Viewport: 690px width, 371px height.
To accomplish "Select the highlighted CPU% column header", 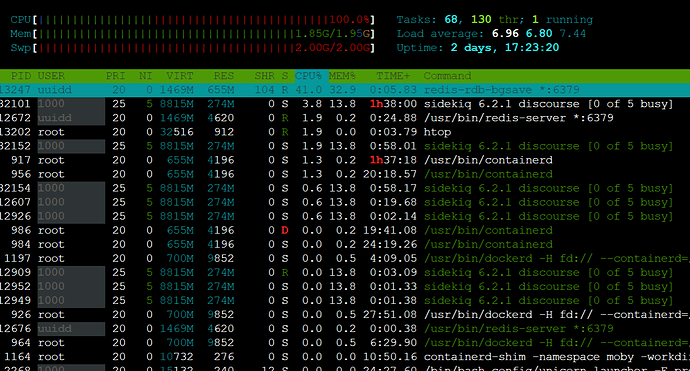I will [312, 76].
